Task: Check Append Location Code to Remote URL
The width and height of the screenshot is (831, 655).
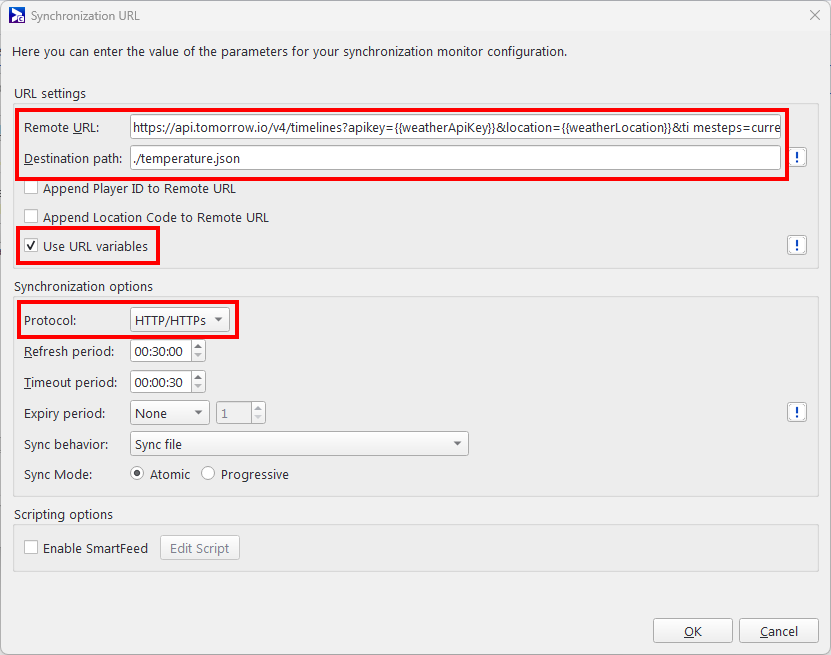Action: pos(32,217)
